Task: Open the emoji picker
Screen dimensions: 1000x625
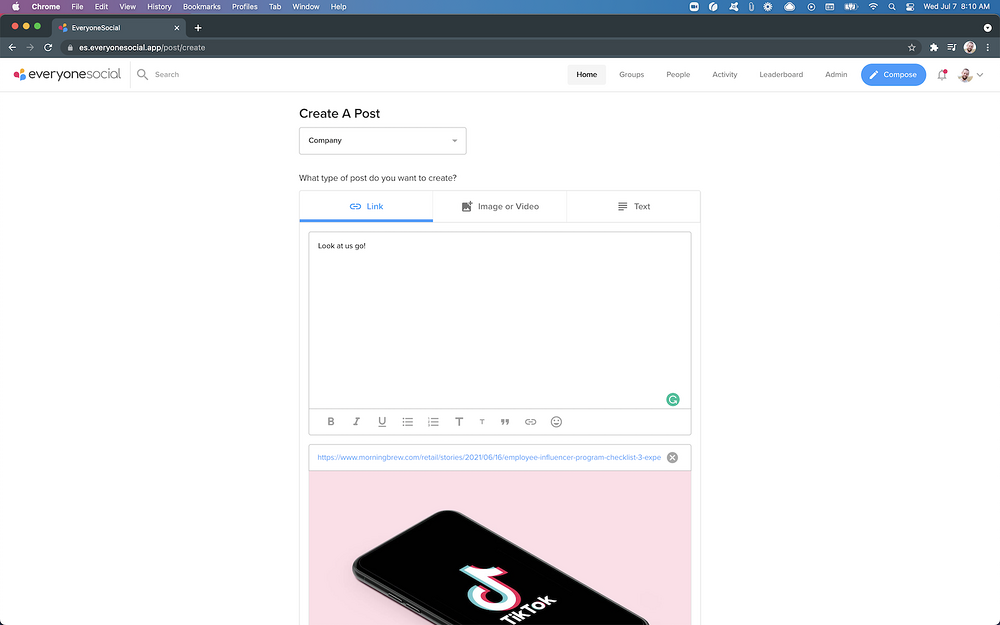Action: [x=556, y=422]
